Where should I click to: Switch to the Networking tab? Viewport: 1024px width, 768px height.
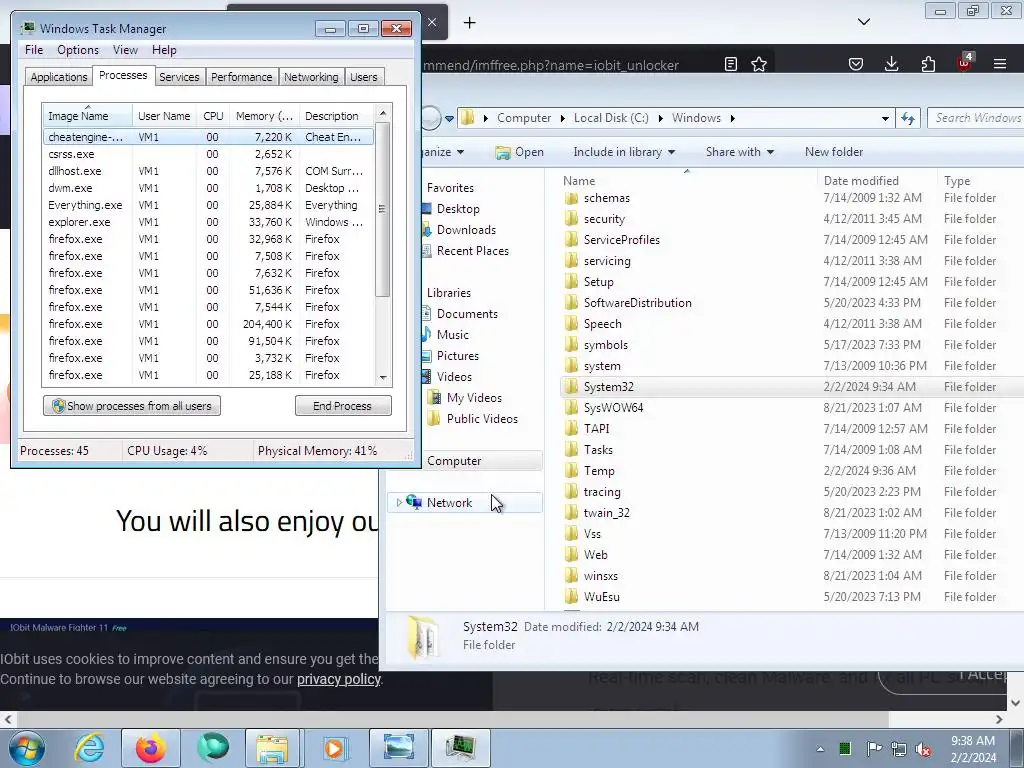click(311, 77)
